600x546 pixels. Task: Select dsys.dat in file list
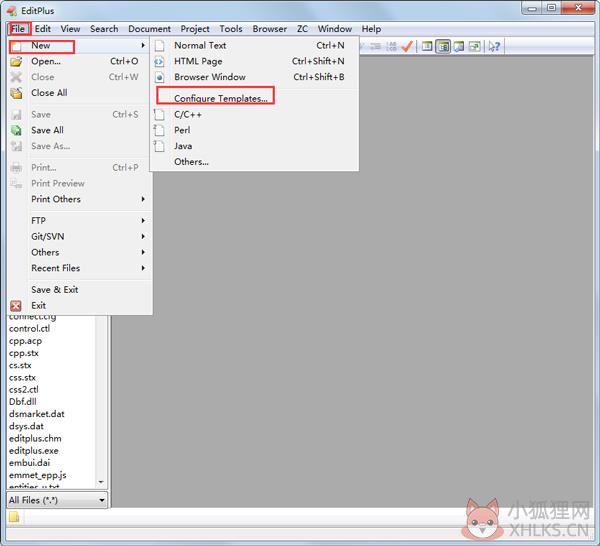[26, 426]
